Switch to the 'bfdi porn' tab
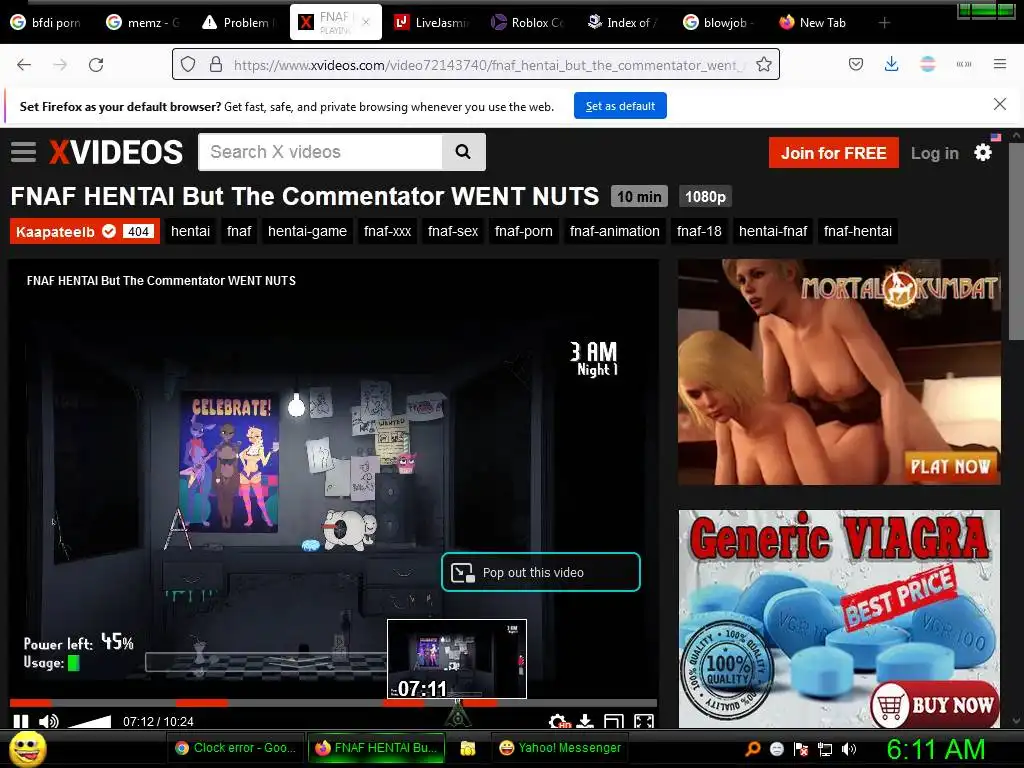 coord(47,23)
